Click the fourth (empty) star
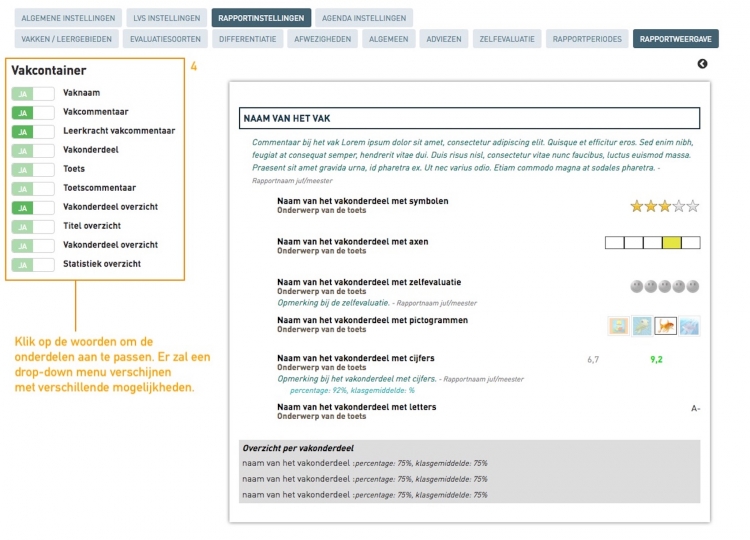This screenshot has width=750, height=540. [x=679, y=207]
